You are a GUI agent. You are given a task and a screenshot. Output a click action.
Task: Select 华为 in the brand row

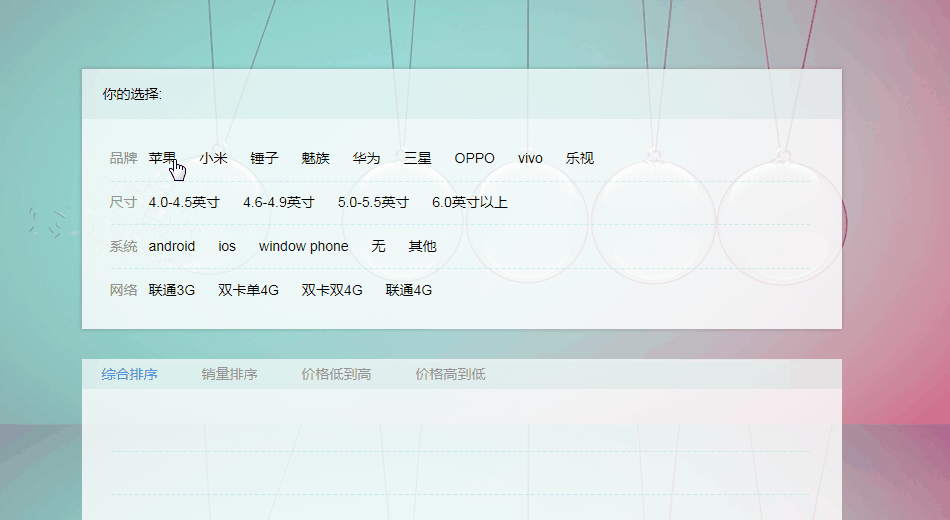click(367, 158)
